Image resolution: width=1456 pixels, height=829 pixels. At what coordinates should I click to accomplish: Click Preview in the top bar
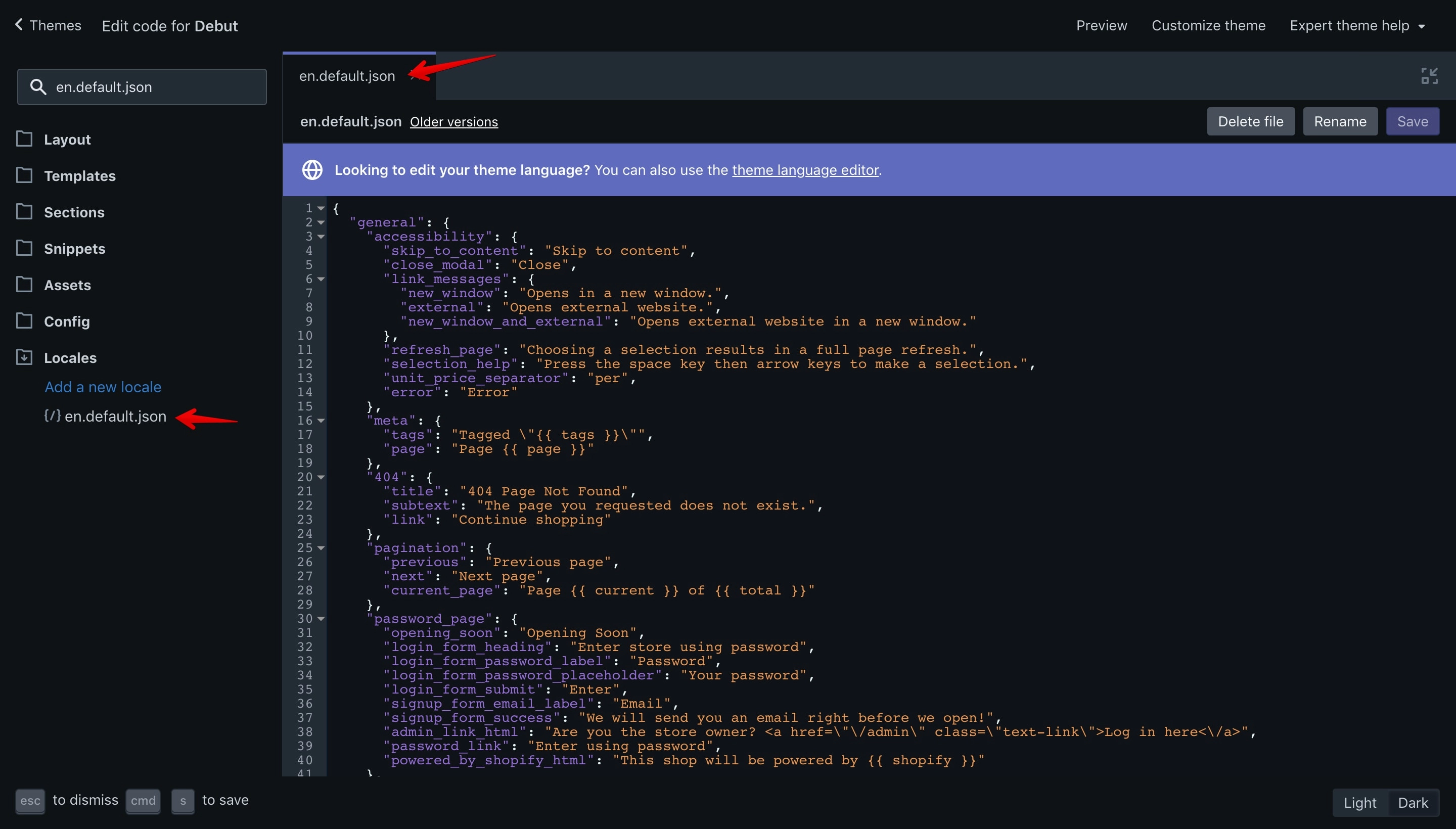(x=1101, y=26)
